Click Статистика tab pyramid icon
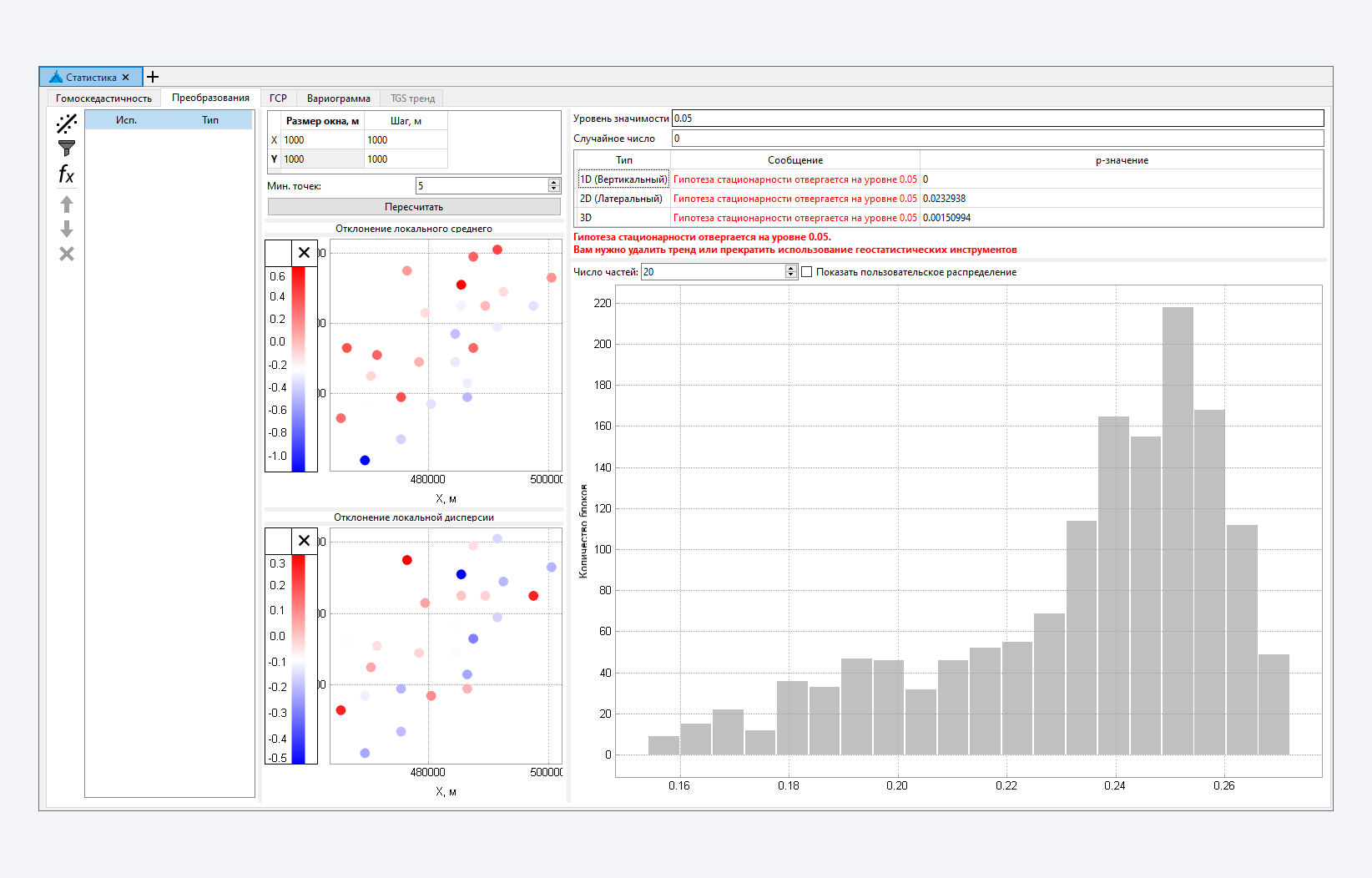1372x878 pixels. [x=56, y=77]
